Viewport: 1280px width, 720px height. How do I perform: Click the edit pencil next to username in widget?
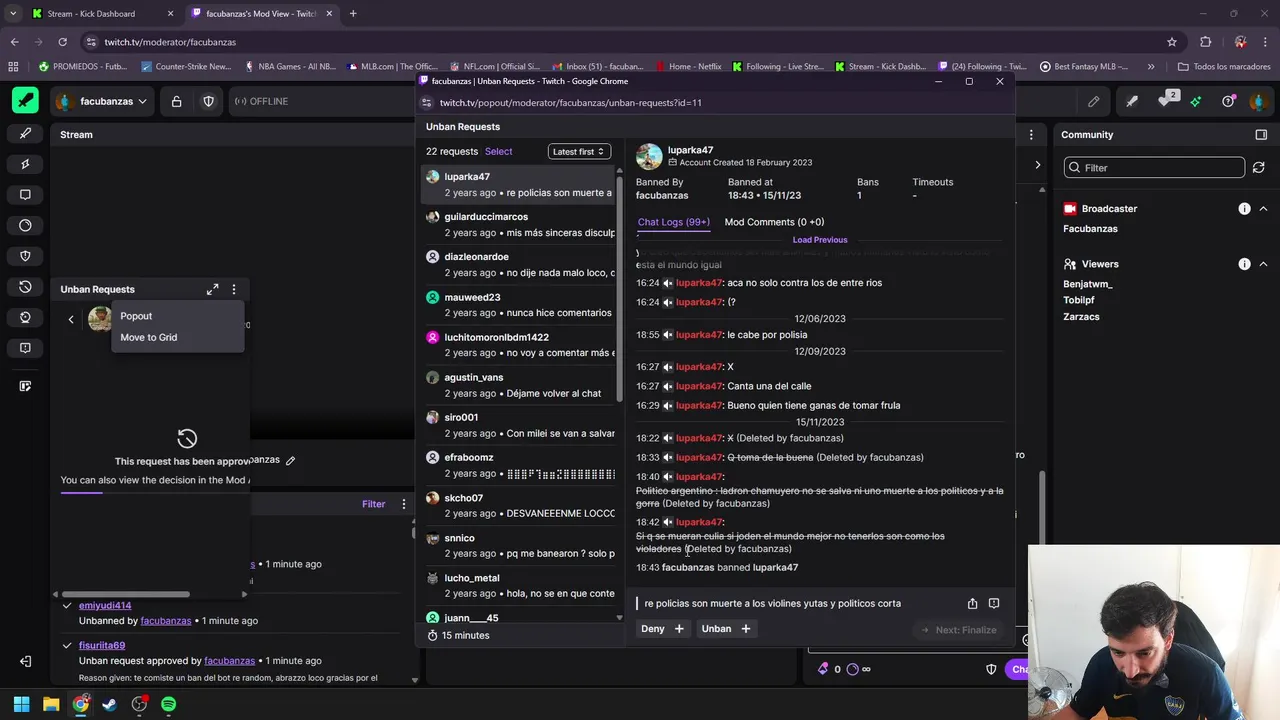click(290, 461)
